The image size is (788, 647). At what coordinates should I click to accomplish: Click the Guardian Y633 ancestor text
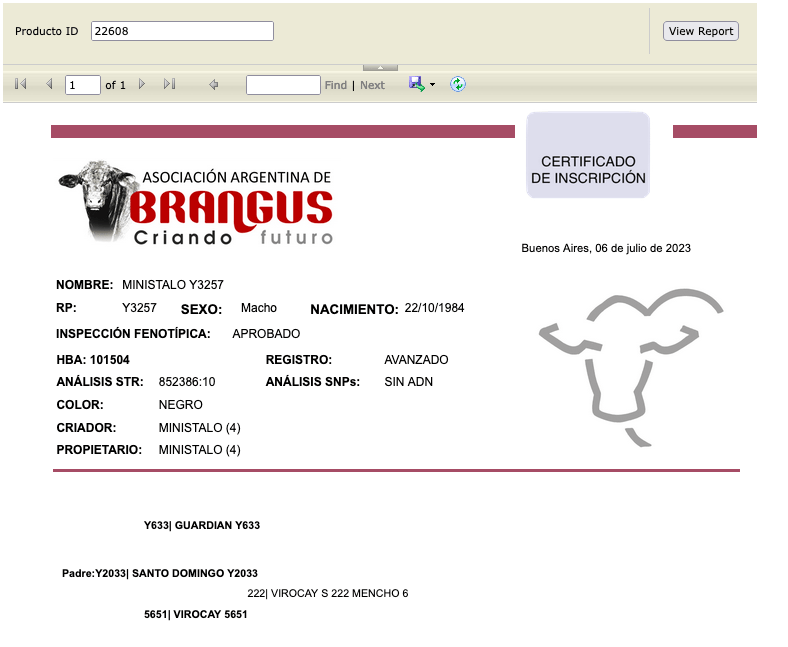click(202, 525)
